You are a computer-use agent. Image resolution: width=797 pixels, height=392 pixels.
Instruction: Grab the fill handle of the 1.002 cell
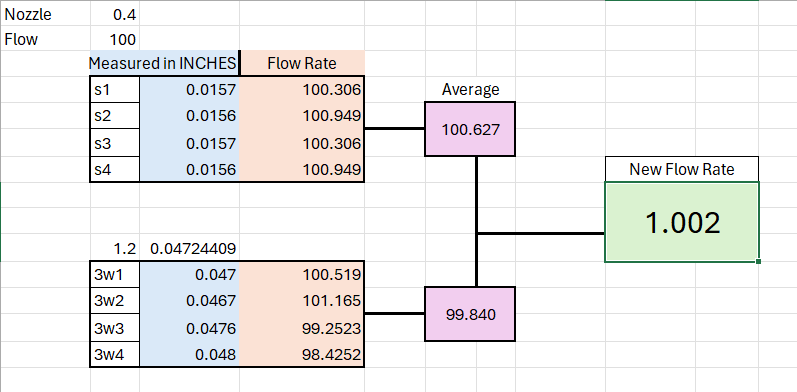coord(758,261)
